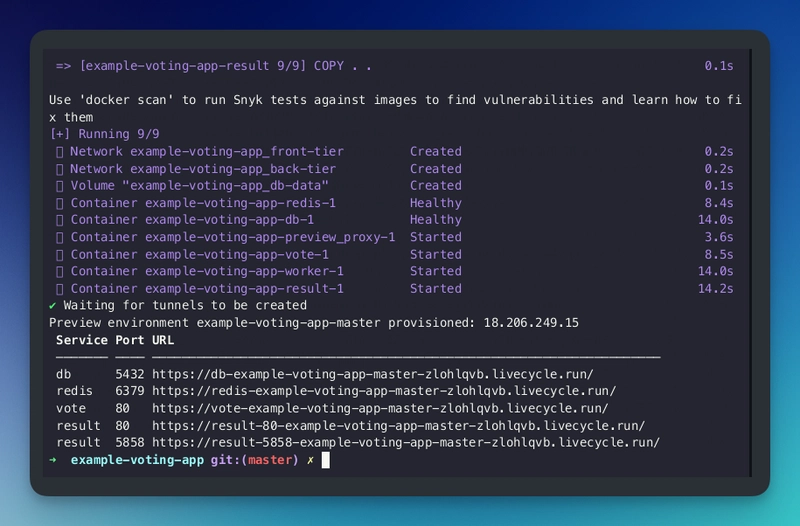Open the result-5858 livecycle.run URL
This screenshot has height=526, width=800.
pyautogui.click(x=405, y=442)
